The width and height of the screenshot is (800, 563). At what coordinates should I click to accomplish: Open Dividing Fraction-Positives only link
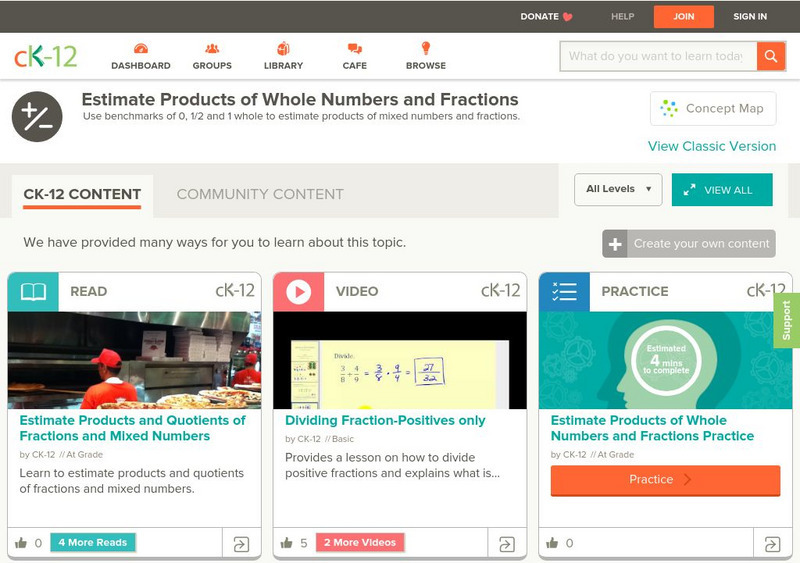pos(385,421)
